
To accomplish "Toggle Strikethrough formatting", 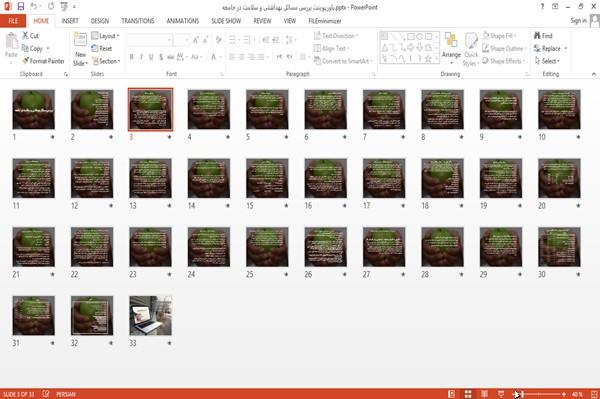I will (171, 57).
